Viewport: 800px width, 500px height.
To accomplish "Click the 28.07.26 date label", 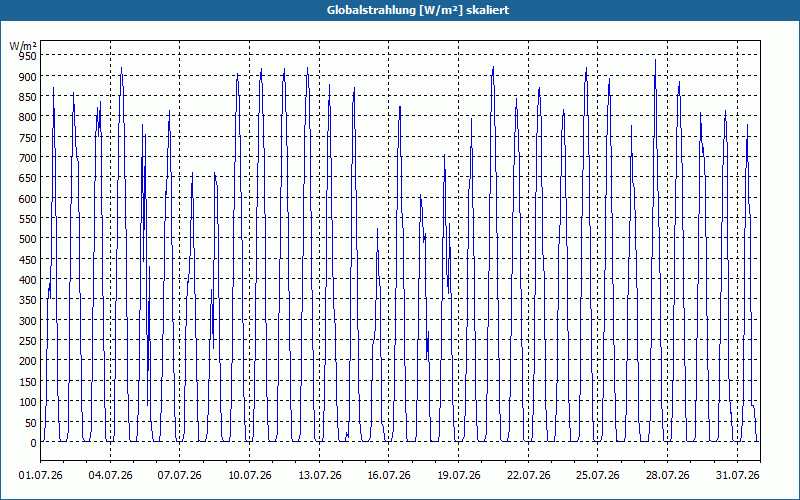I will coord(667,475).
